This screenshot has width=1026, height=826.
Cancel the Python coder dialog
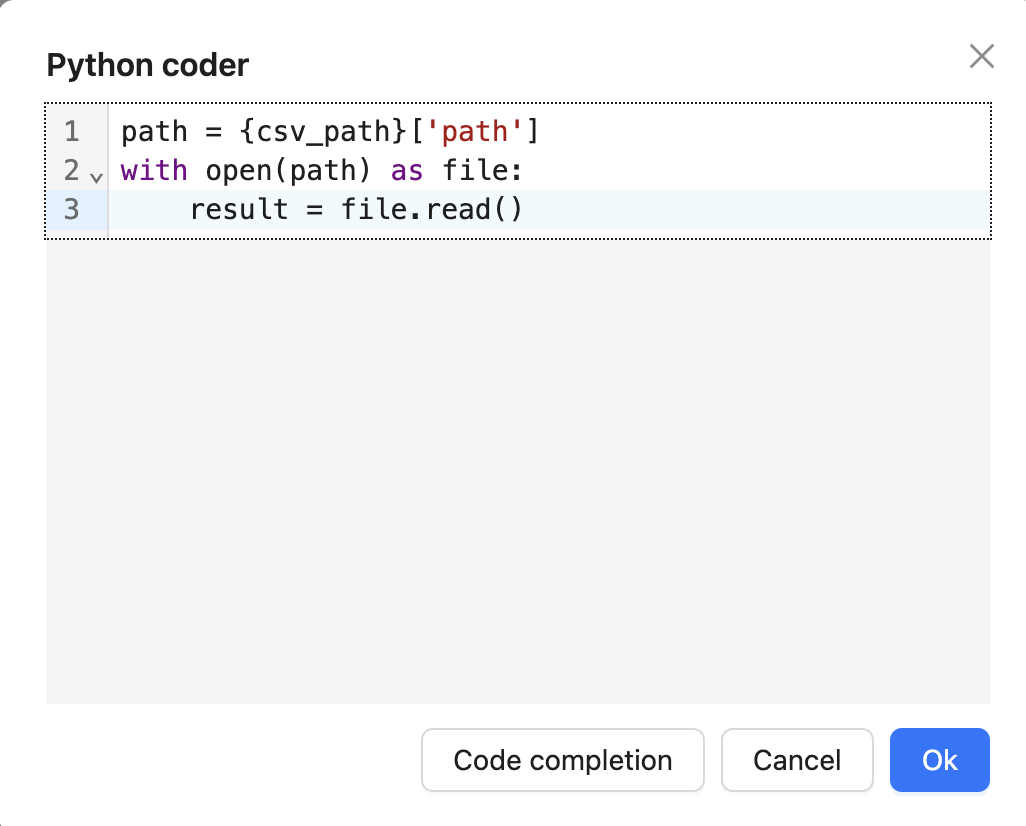tap(797, 760)
